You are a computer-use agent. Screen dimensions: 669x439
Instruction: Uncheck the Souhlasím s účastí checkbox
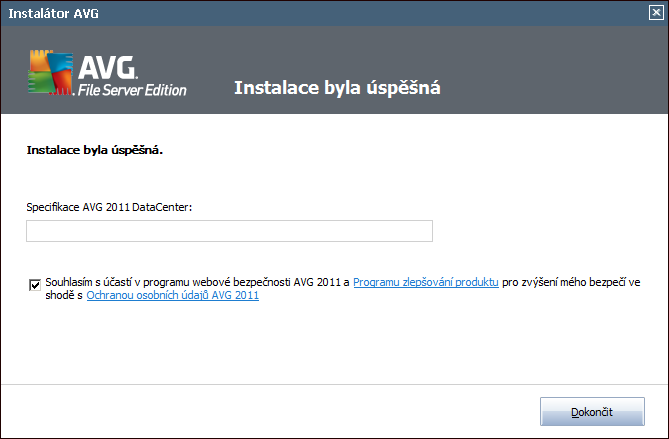point(35,285)
